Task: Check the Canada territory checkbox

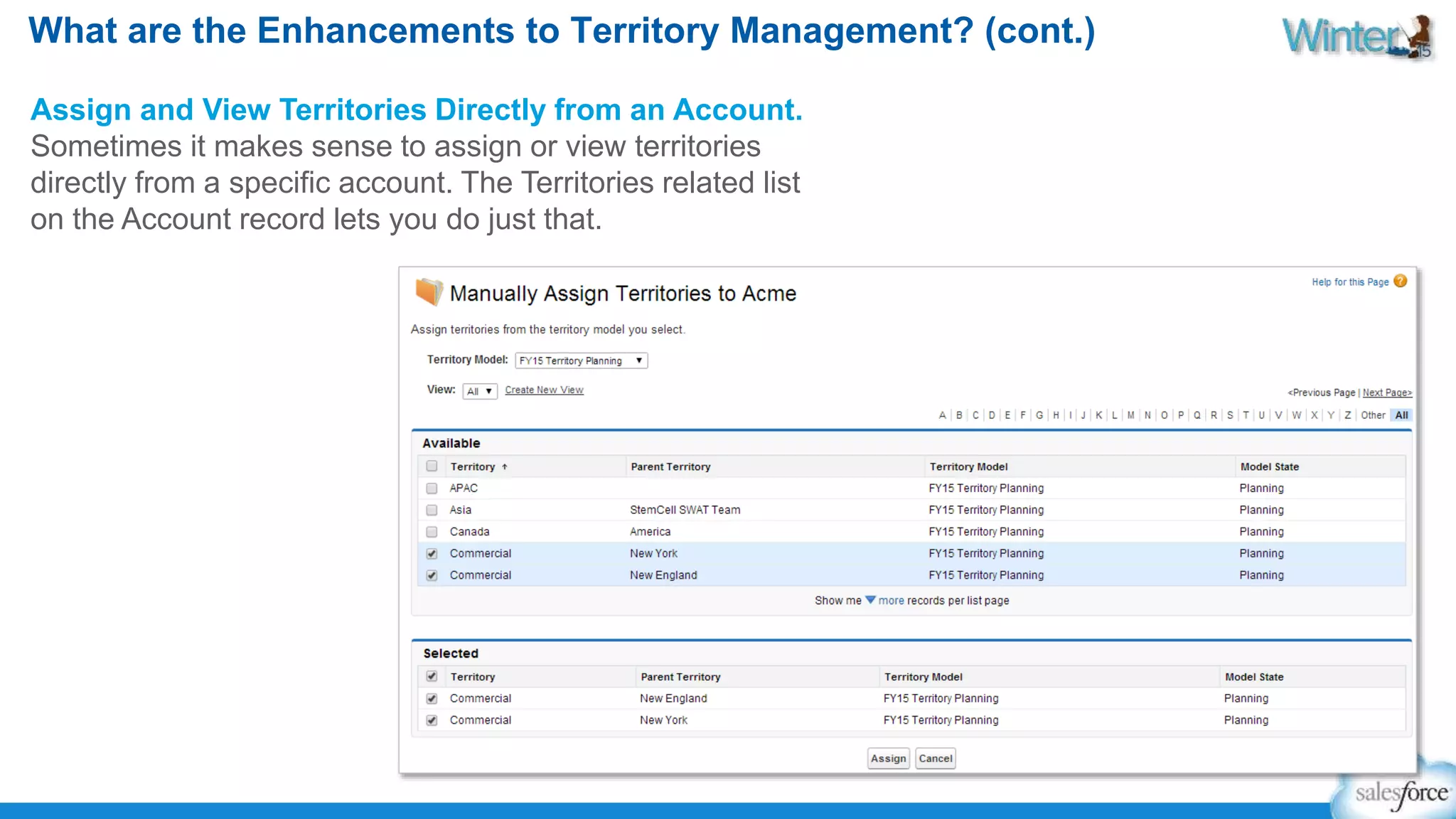Action: (432, 532)
